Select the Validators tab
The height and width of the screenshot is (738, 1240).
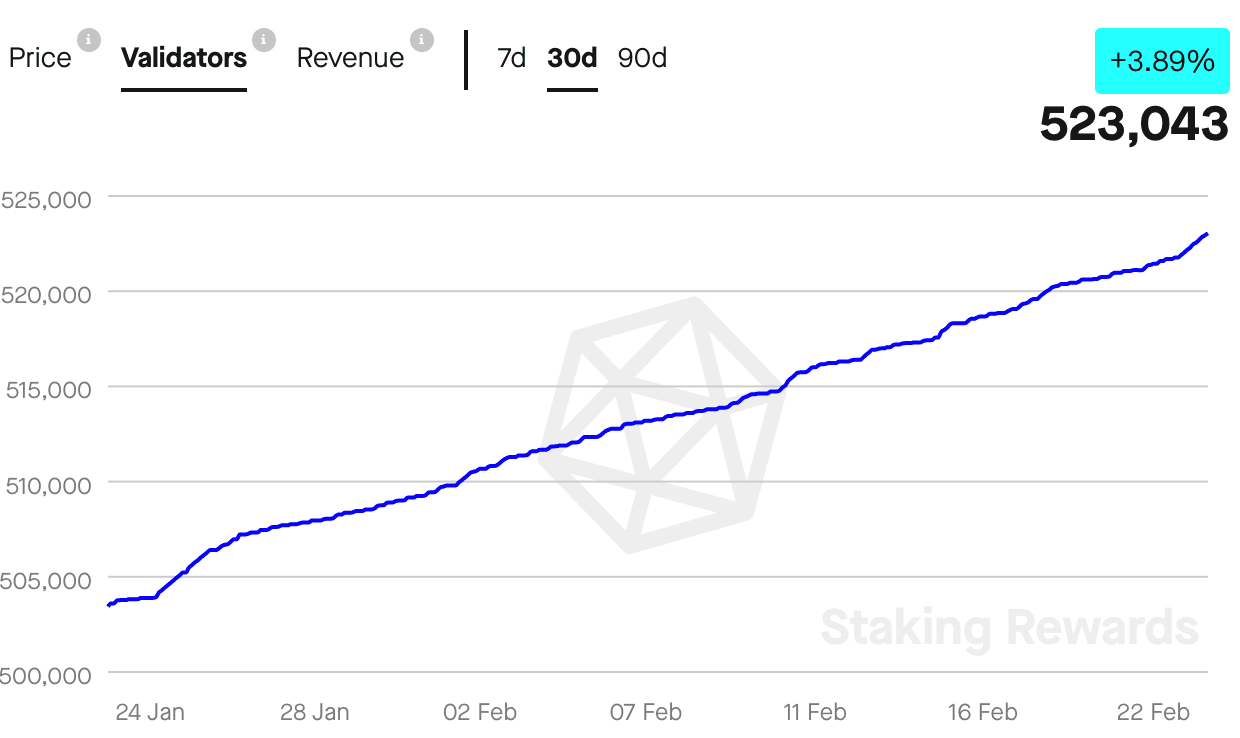tap(184, 58)
